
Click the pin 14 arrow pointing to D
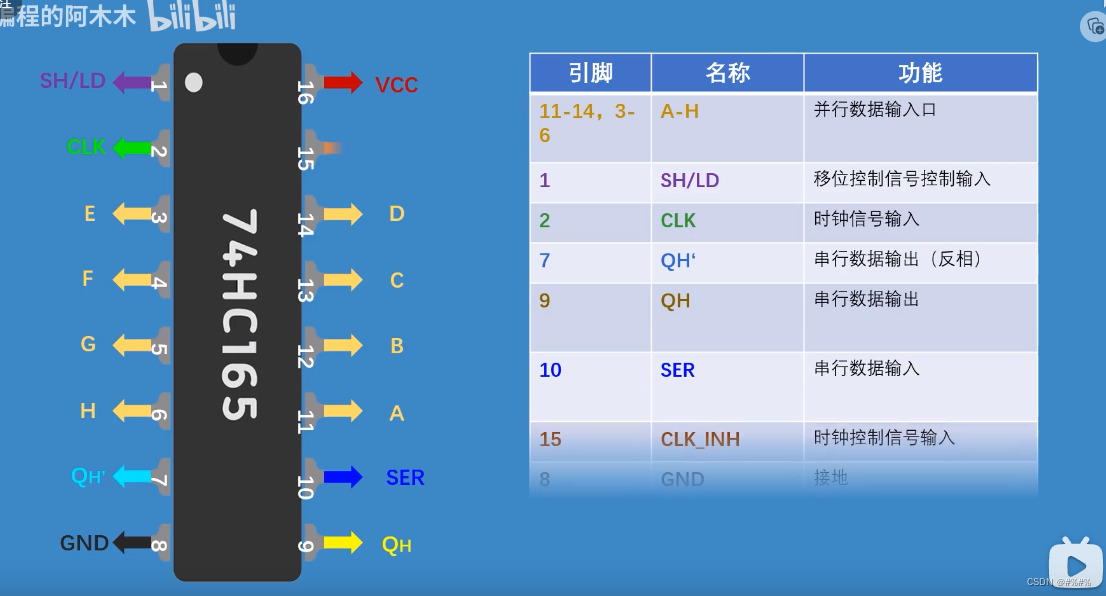tap(343, 214)
